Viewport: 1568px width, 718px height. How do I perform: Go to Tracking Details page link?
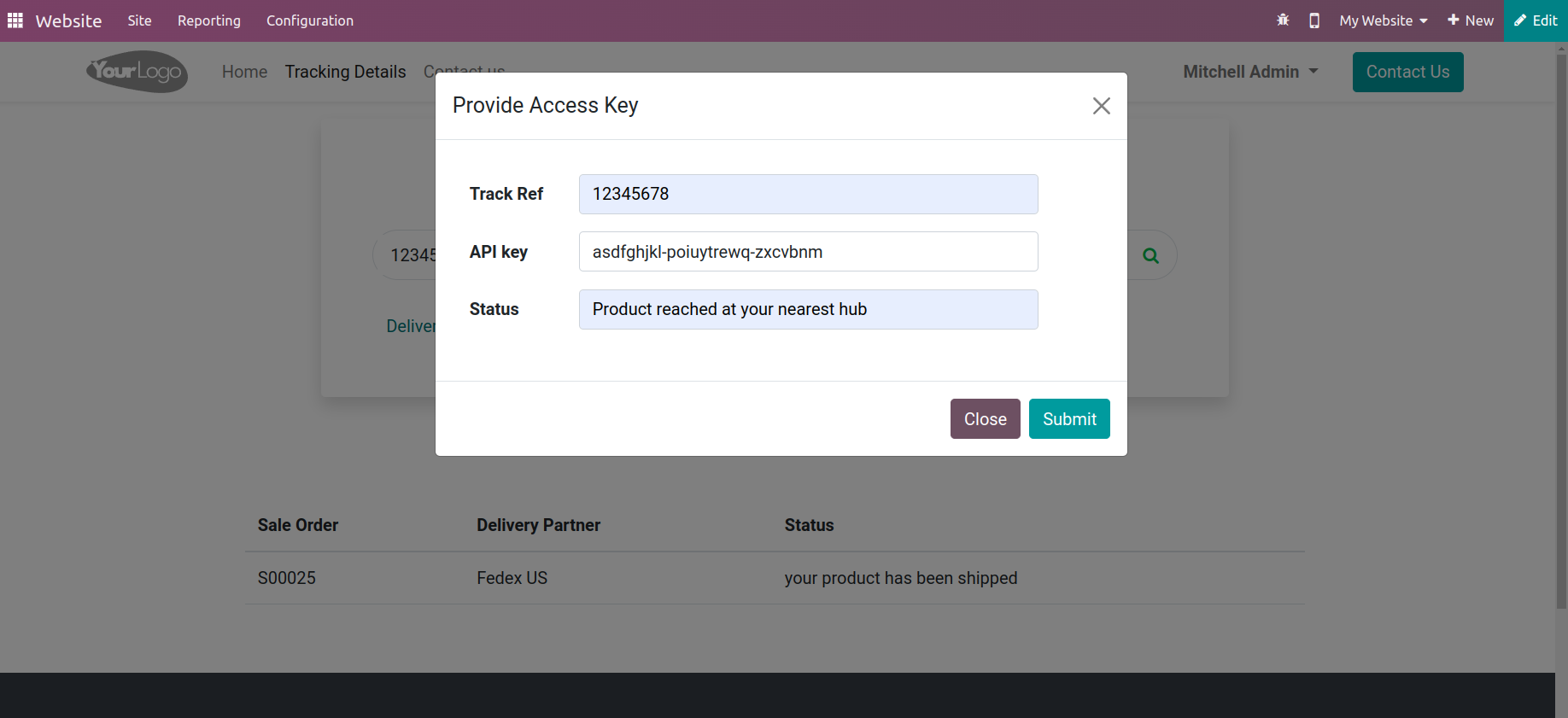(x=345, y=72)
